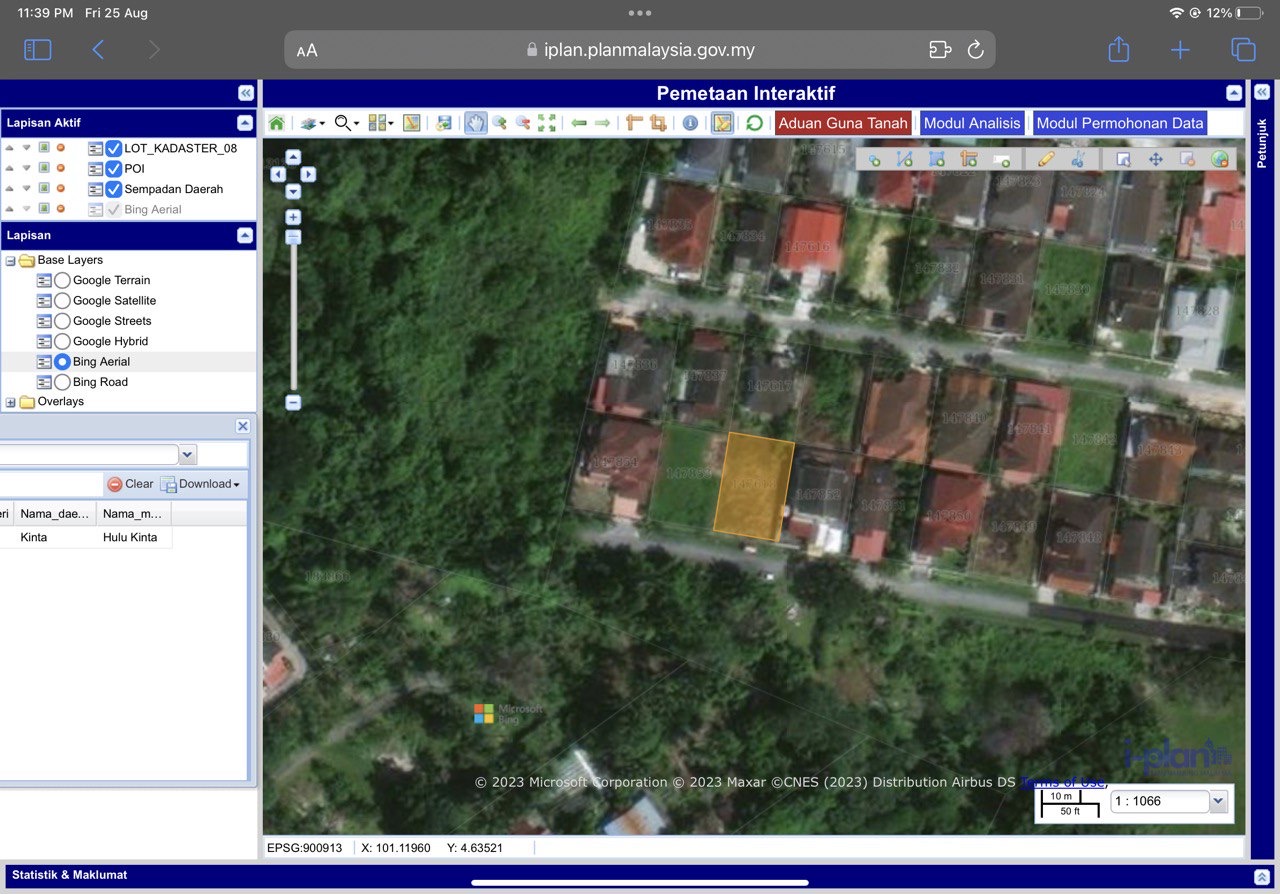The image size is (1280, 894).
Task: Select the pencil draw tool
Action: pyautogui.click(x=1046, y=159)
